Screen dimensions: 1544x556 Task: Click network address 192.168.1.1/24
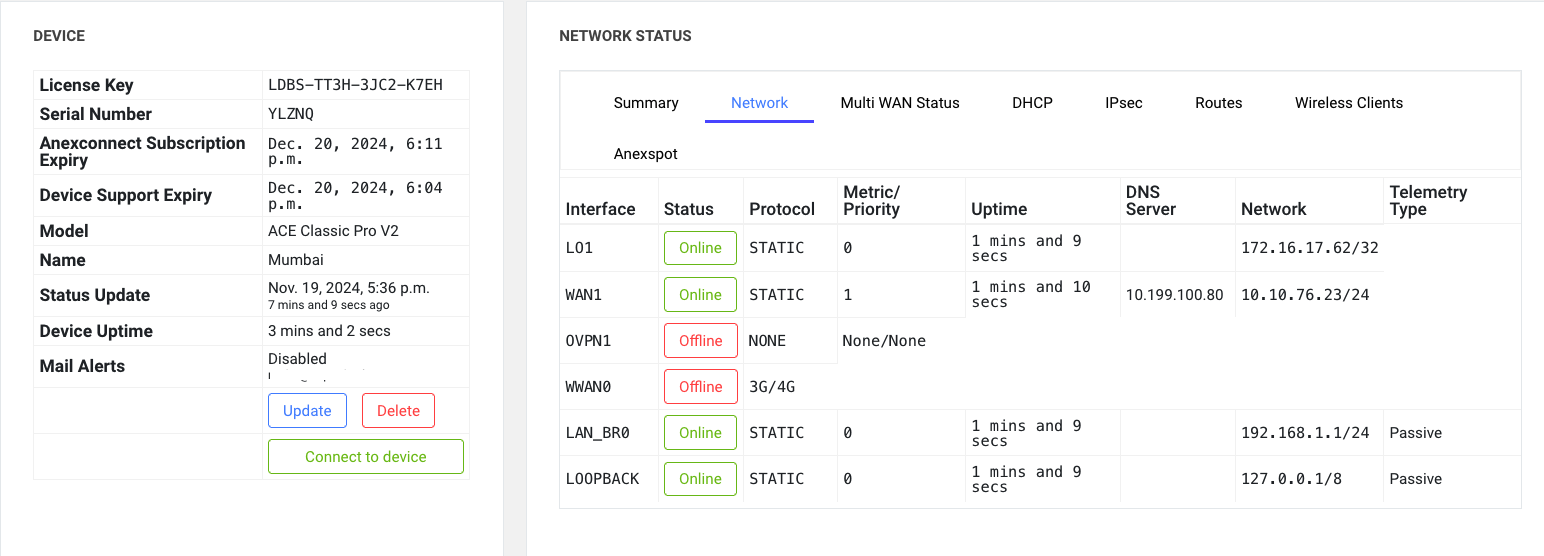1305,433
